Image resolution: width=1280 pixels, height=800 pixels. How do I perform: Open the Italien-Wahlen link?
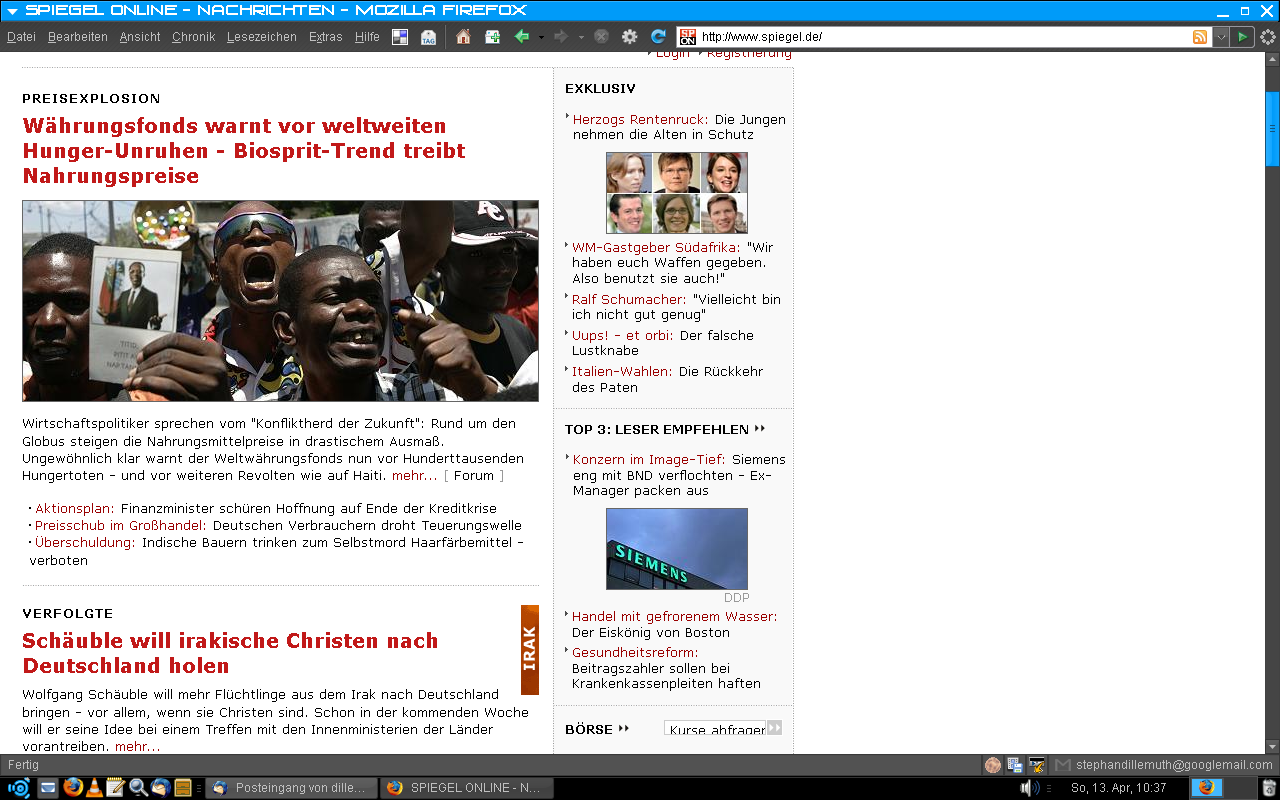[622, 371]
